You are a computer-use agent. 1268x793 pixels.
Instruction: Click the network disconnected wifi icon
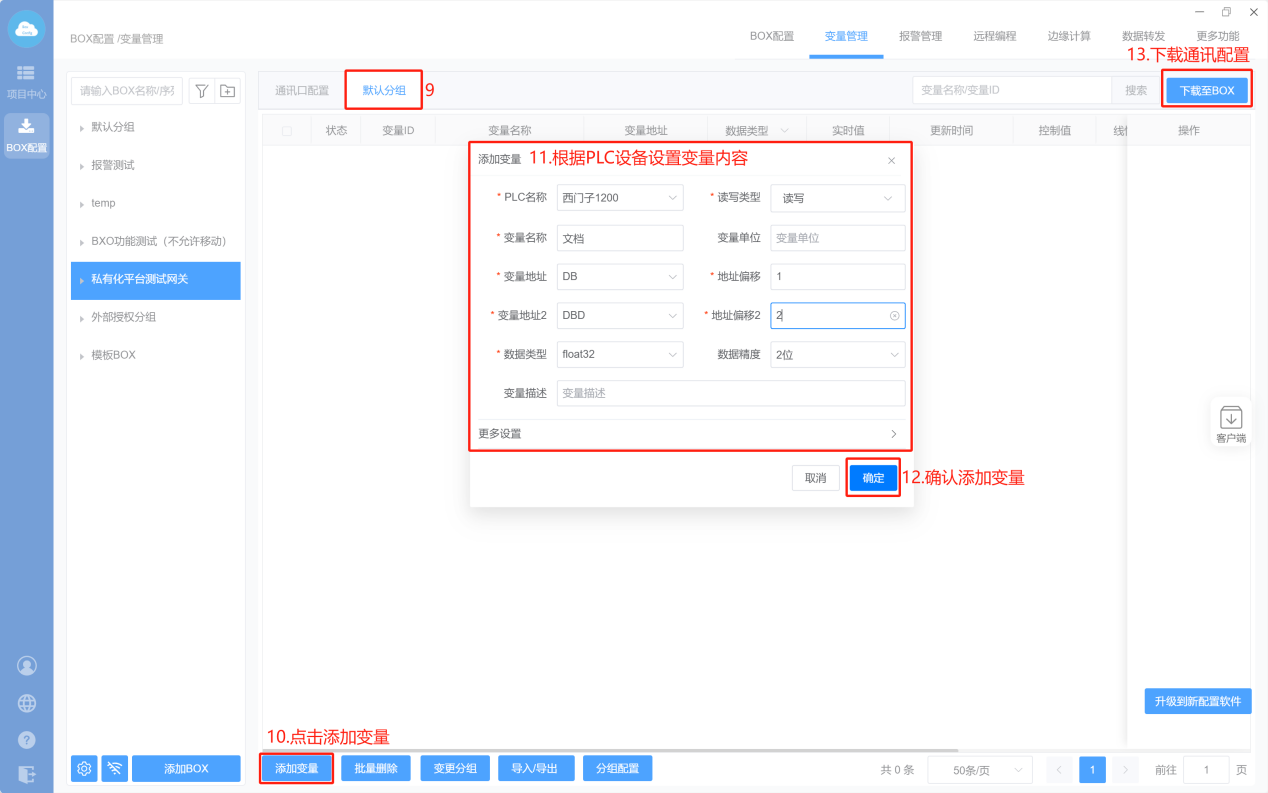click(115, 768)
